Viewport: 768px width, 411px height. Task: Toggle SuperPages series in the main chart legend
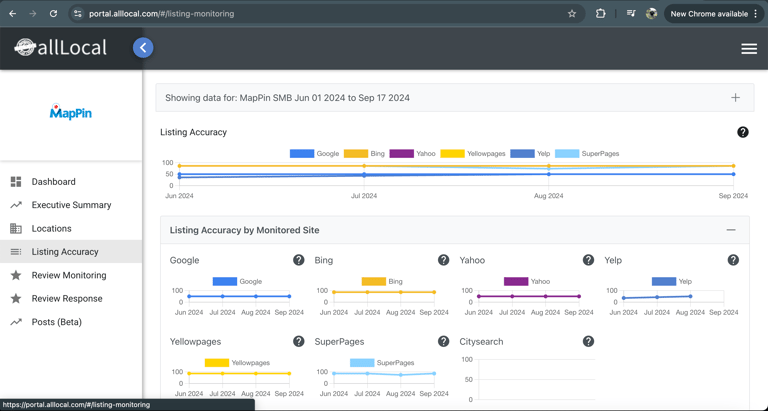coord(587,153)
